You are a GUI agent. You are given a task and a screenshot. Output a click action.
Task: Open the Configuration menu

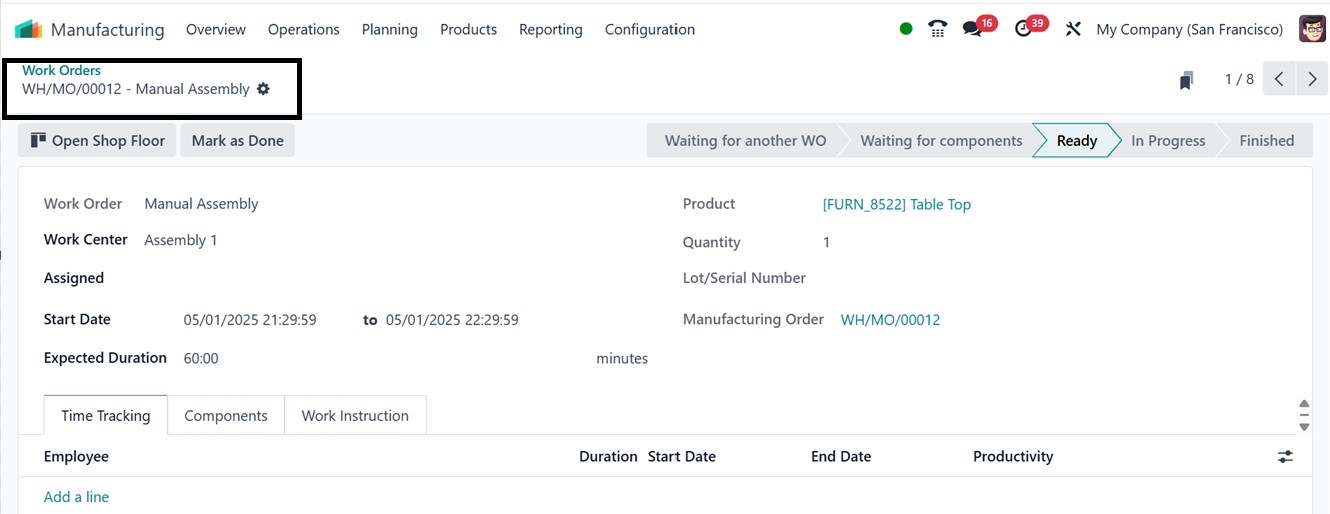[649, 29]
